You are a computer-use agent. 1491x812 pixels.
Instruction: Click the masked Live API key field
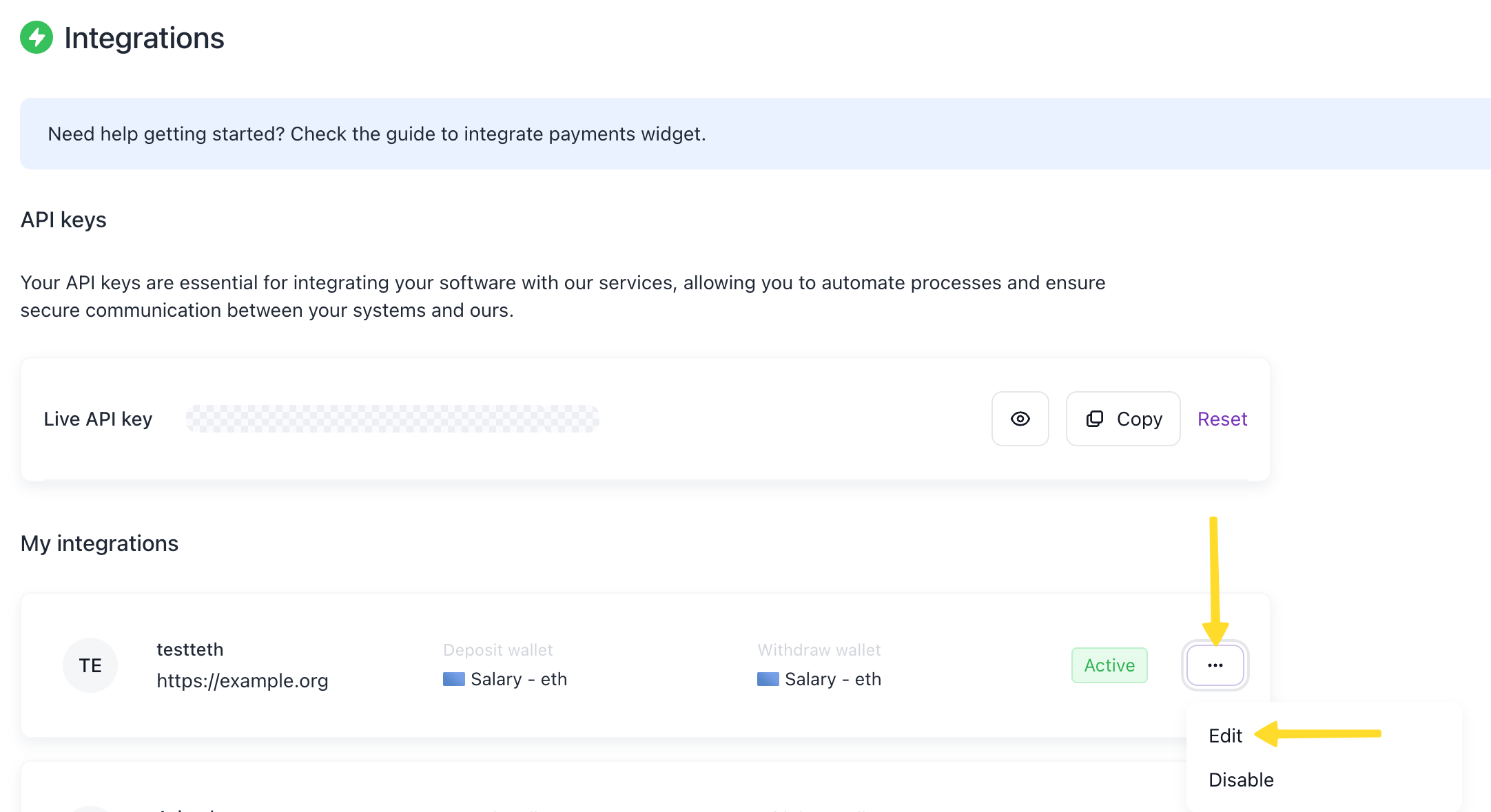click(392, 419)
